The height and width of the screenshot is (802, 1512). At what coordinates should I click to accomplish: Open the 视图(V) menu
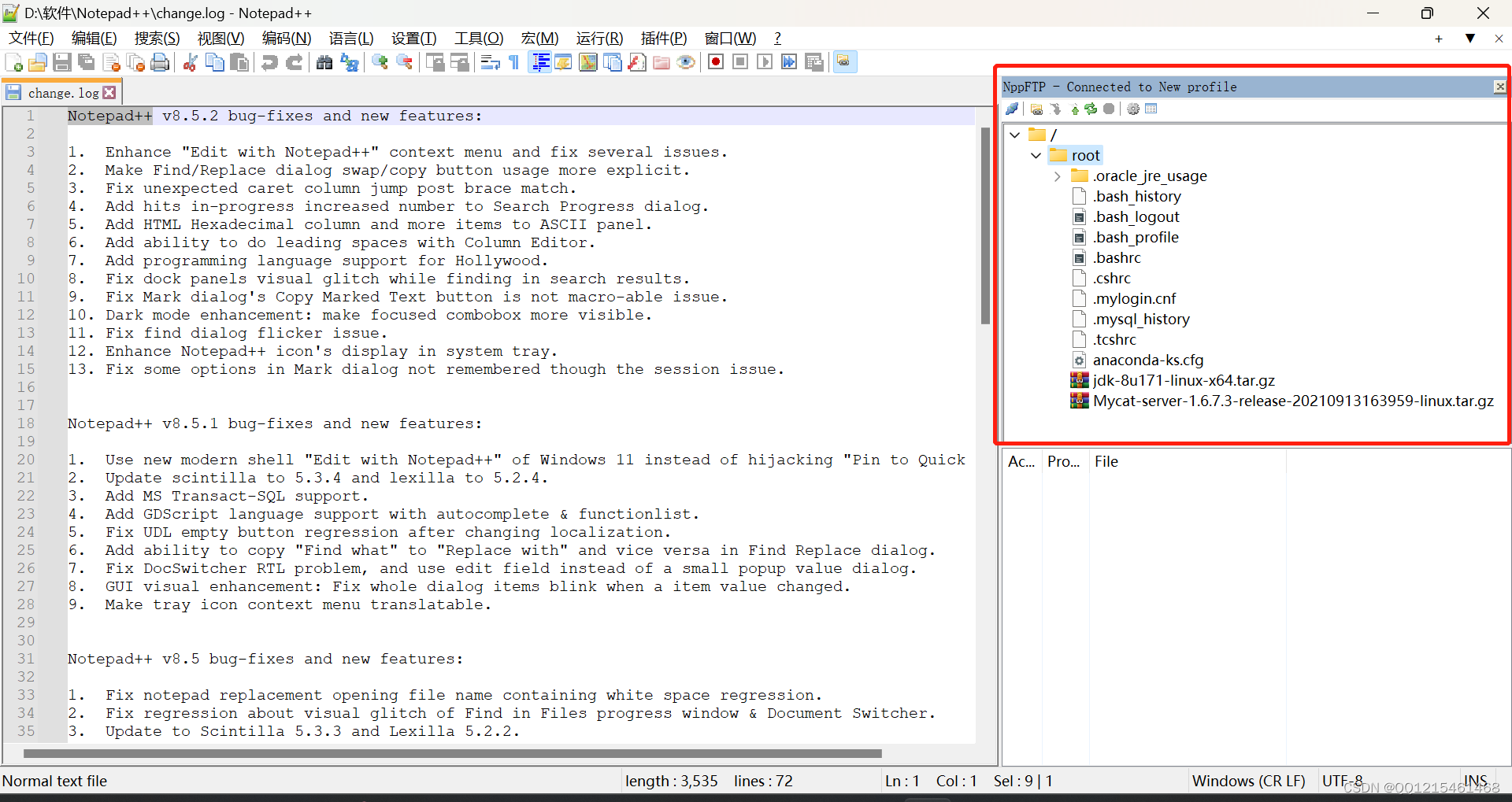click(x=220, y=39)
